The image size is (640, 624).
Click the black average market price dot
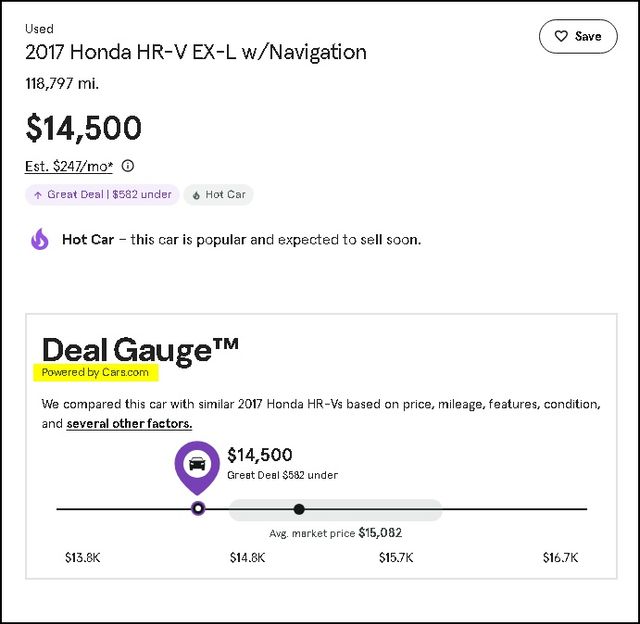click(x=299, y=509)
